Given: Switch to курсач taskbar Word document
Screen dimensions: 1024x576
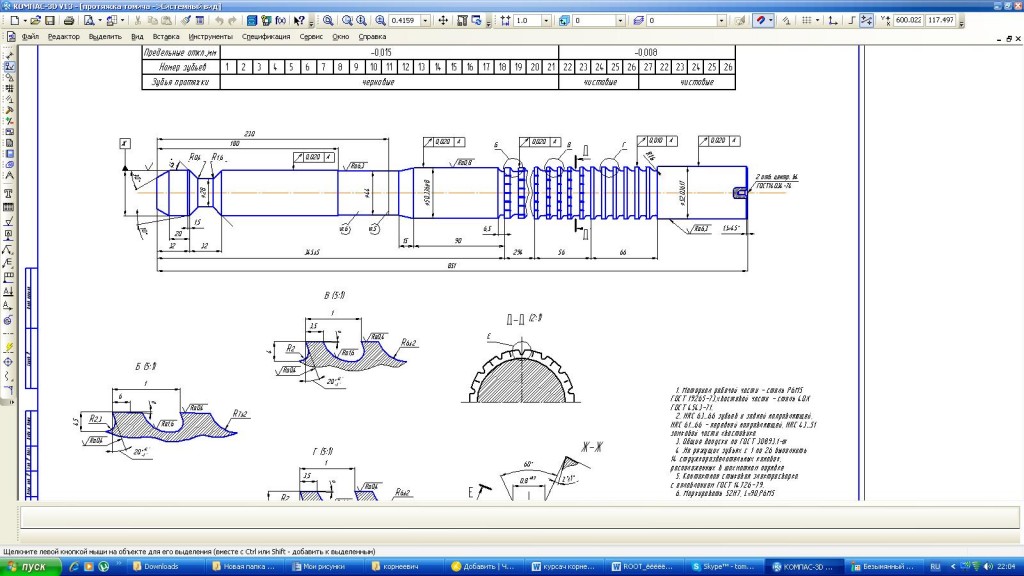Looking at the screenshot, I should point(565,567).
